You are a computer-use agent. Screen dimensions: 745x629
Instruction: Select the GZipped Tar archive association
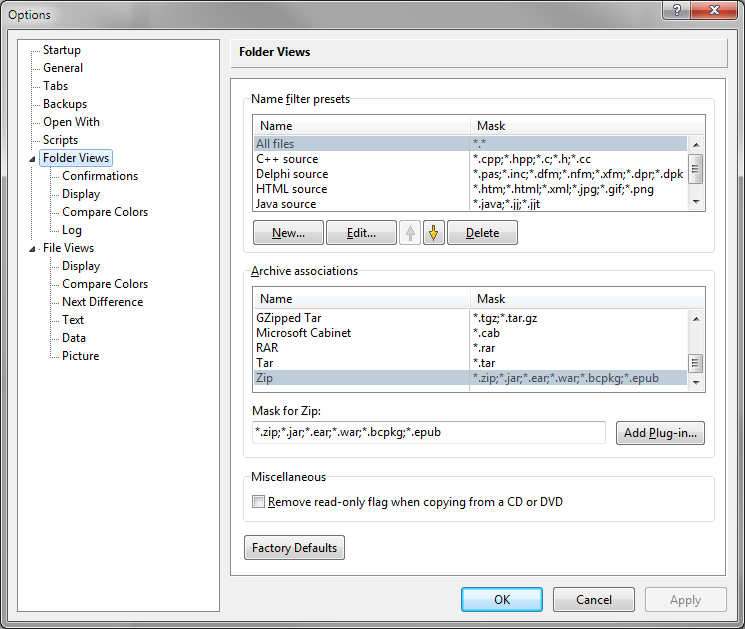click(470, 318)
